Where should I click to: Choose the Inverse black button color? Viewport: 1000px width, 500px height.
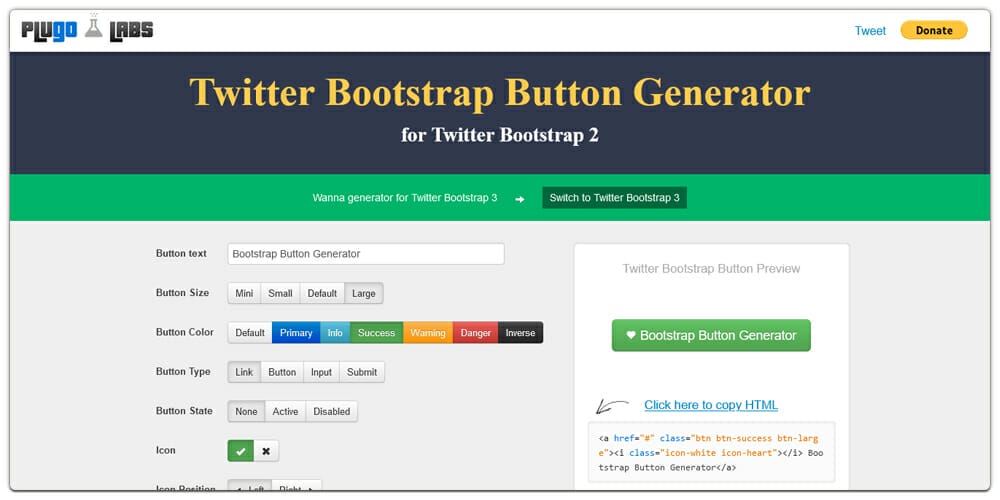pos(520,333)
